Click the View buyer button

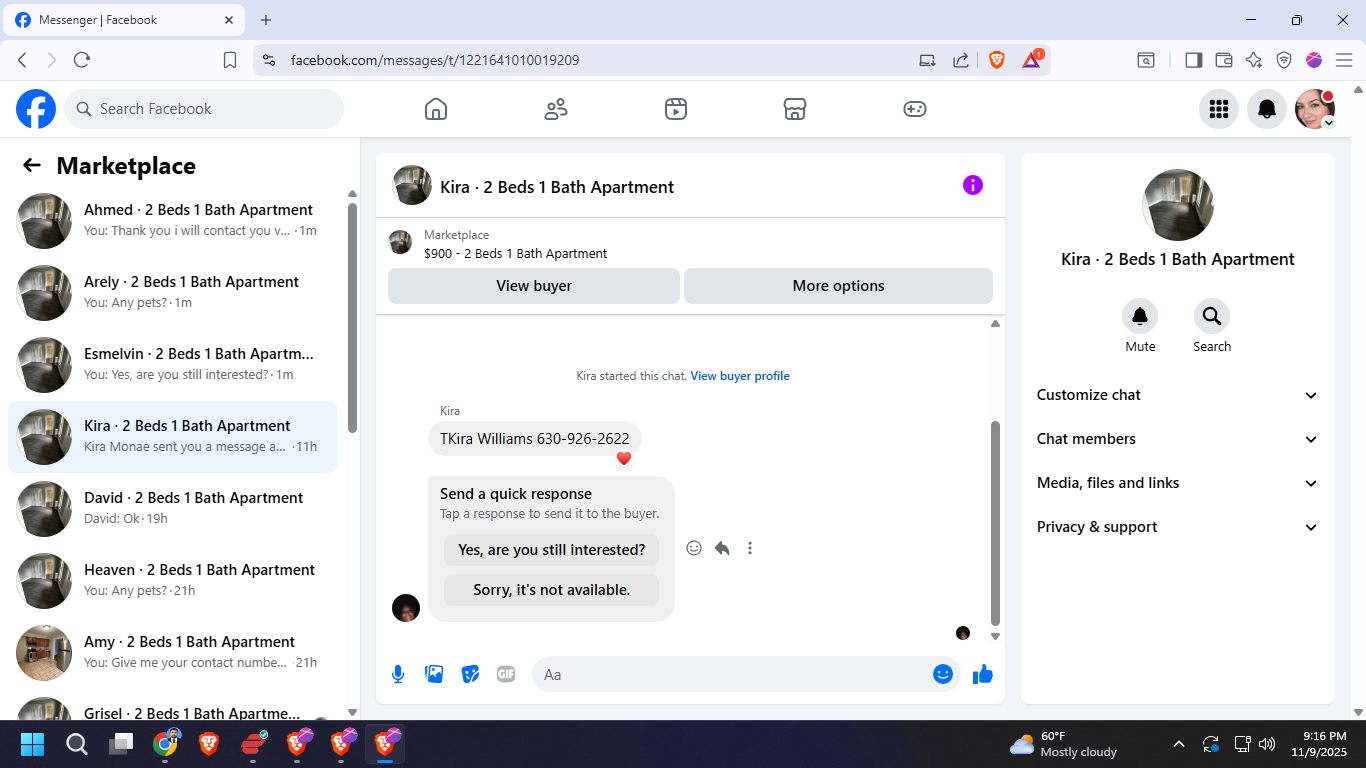pos(534,286)
